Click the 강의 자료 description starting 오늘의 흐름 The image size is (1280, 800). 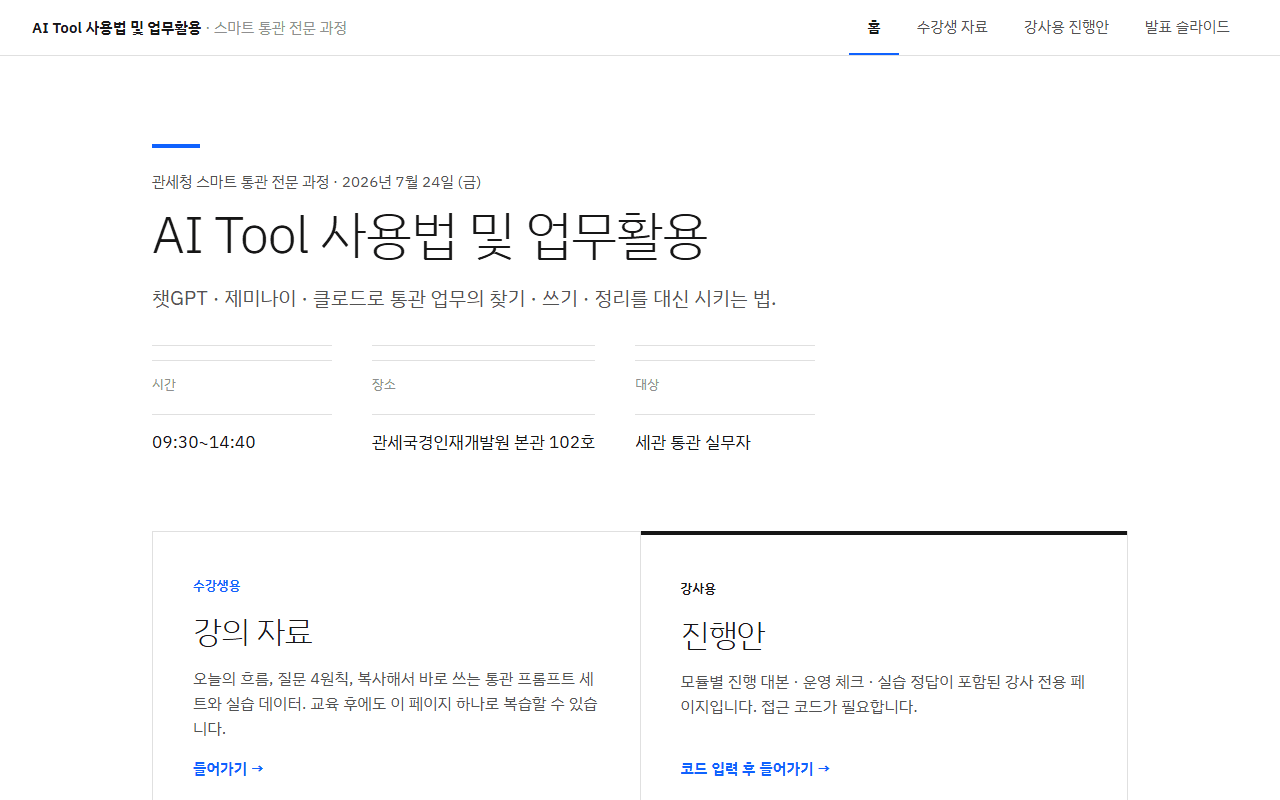tap(396, 704)
